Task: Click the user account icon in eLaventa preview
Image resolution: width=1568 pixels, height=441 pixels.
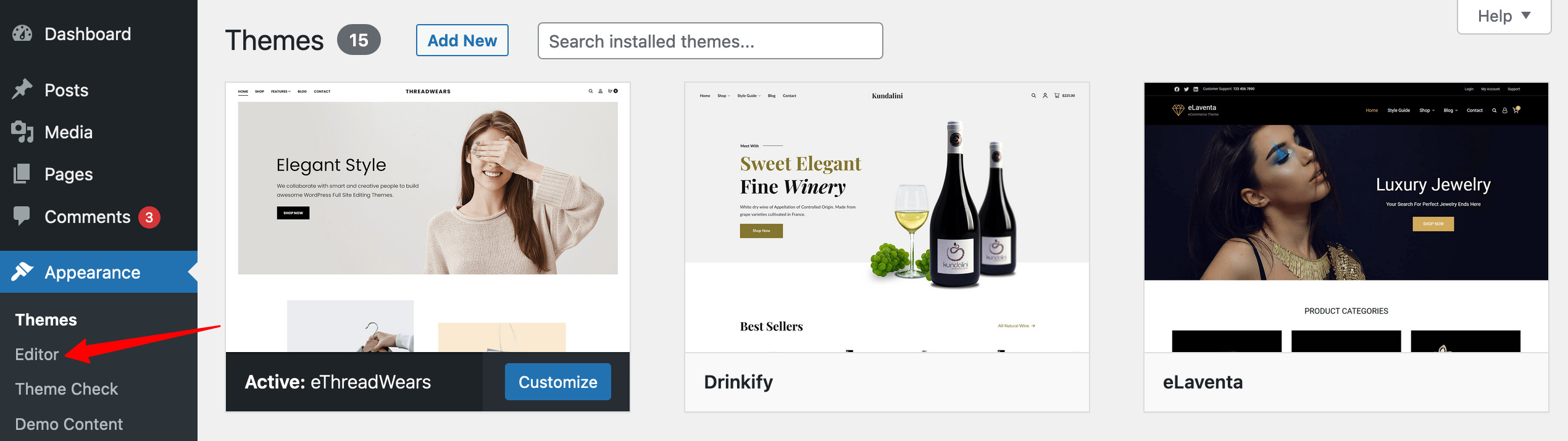Action: 1504,111
